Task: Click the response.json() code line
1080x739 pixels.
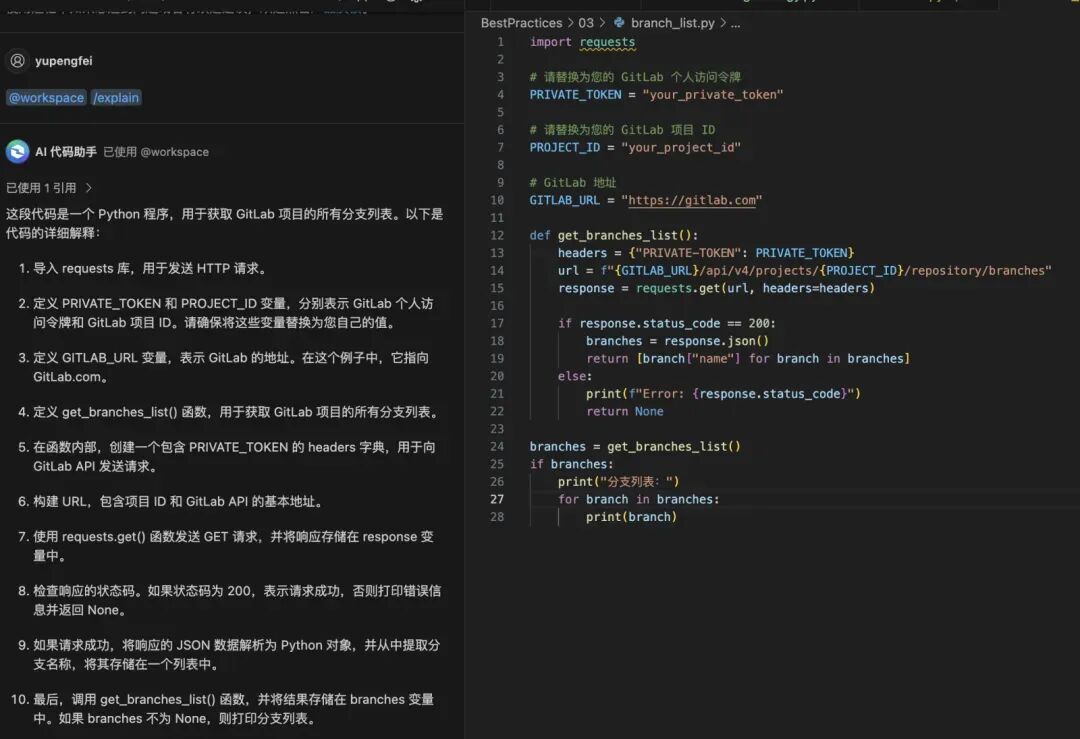Action: [677, 341]
